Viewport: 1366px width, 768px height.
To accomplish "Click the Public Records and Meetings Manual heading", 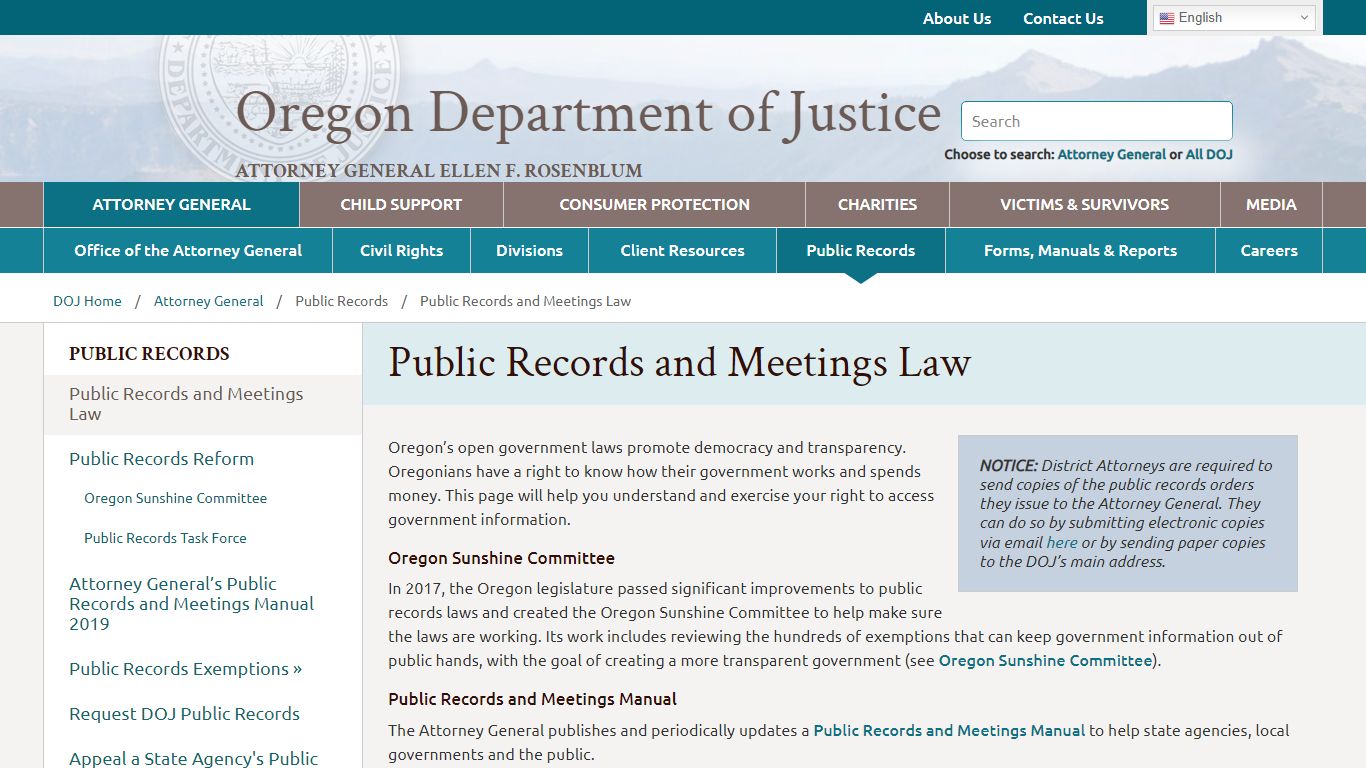I will pos(532,699).
